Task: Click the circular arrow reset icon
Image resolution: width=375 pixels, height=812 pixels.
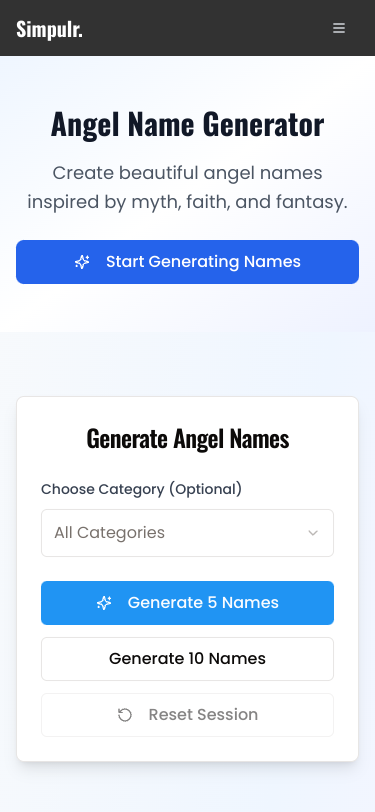Action: (125, 715)
